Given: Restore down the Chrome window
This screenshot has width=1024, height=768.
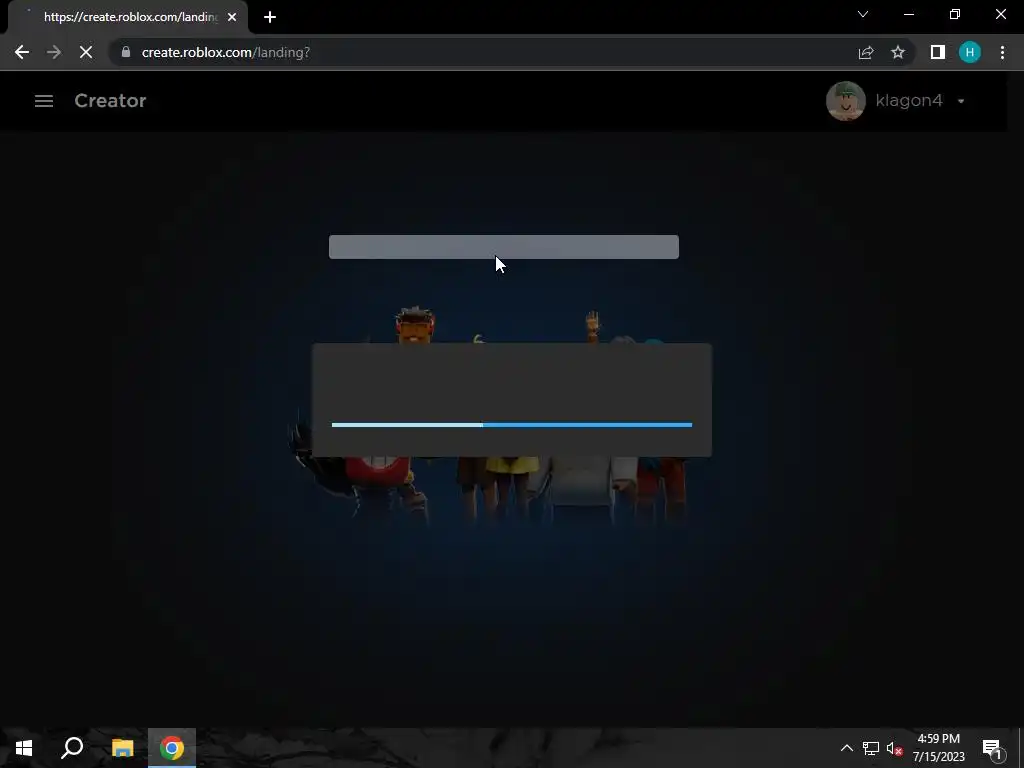Looking at the screenshot, I should [955, 14].
